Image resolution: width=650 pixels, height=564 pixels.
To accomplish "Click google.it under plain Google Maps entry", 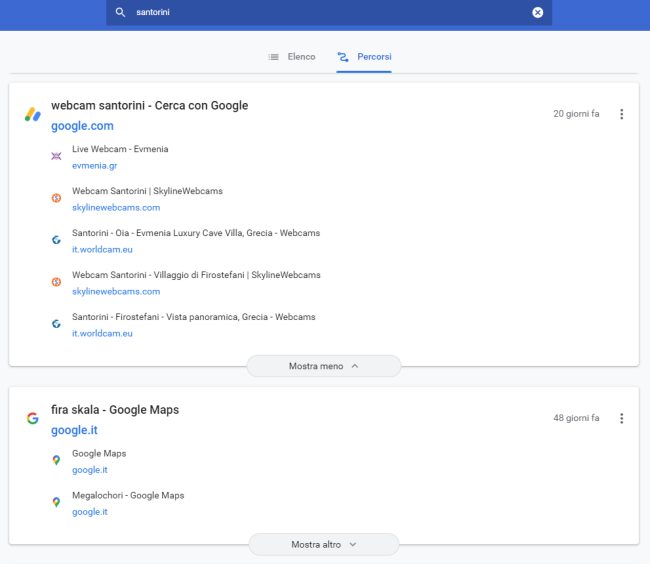I will (90, 470).
